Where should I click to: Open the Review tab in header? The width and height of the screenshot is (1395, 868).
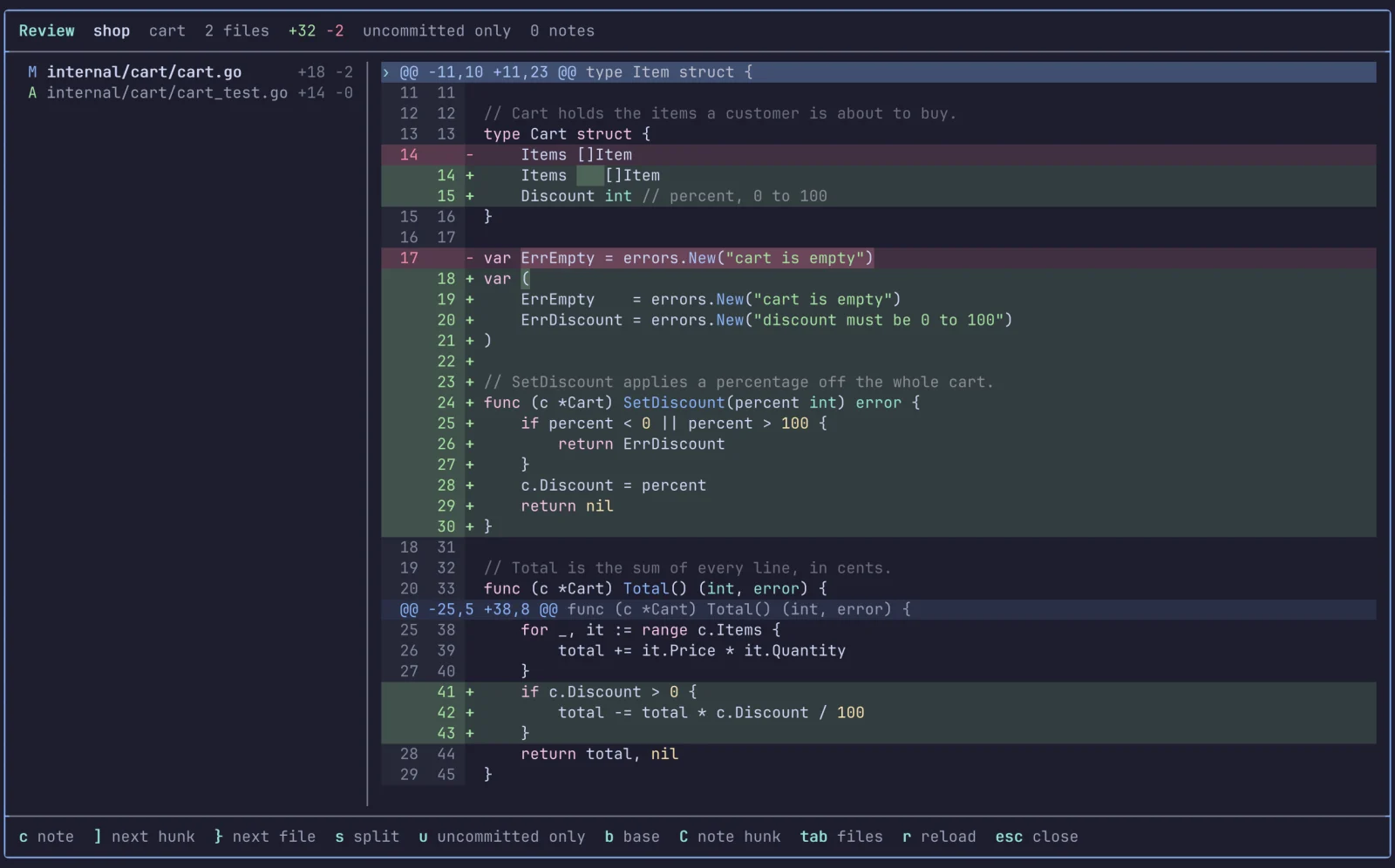[46, 31]
